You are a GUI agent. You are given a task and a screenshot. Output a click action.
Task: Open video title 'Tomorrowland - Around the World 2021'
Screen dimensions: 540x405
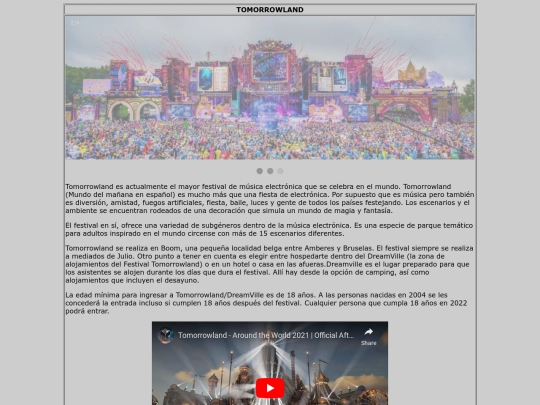click(266, 335)
